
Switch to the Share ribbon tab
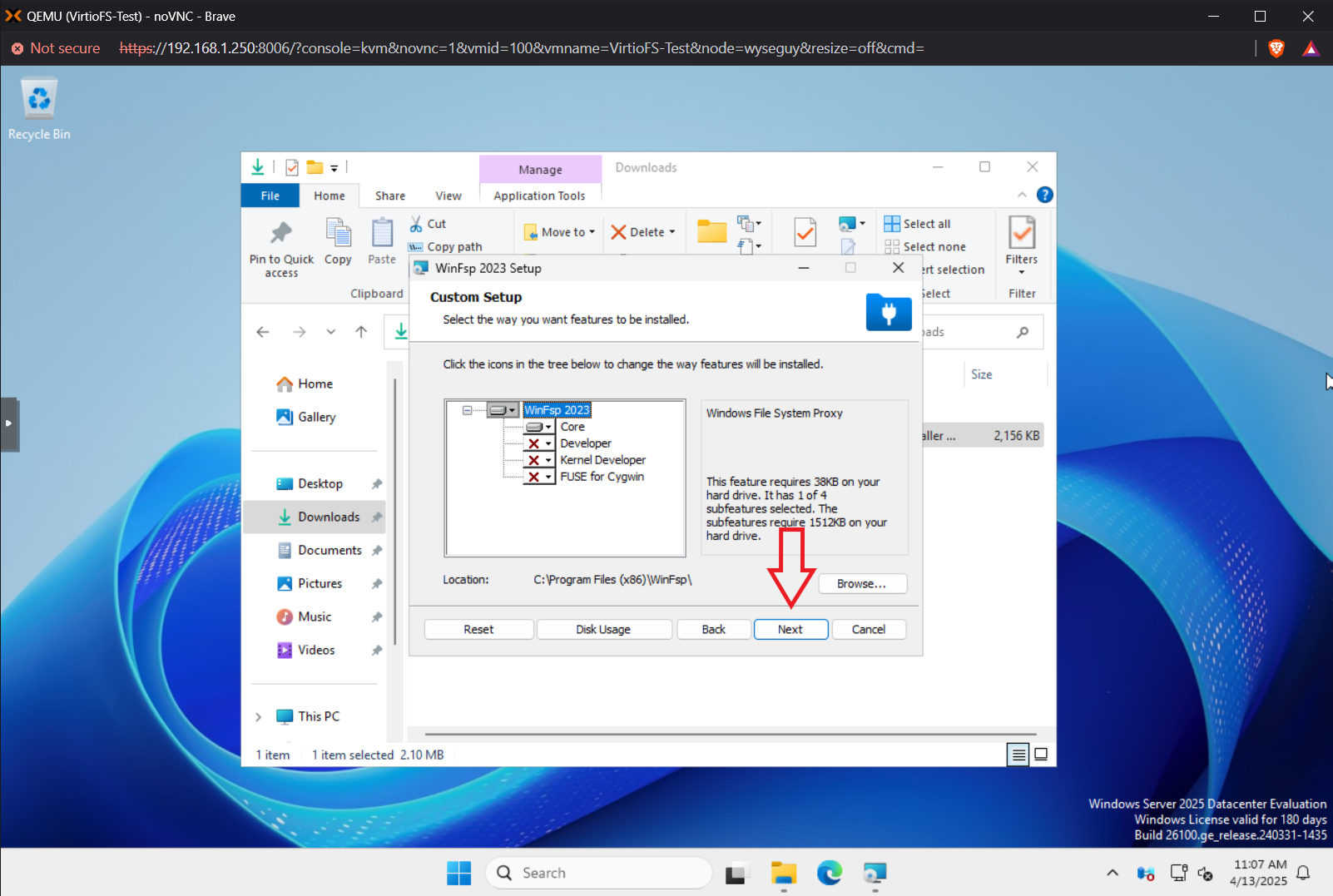(390, 196)
